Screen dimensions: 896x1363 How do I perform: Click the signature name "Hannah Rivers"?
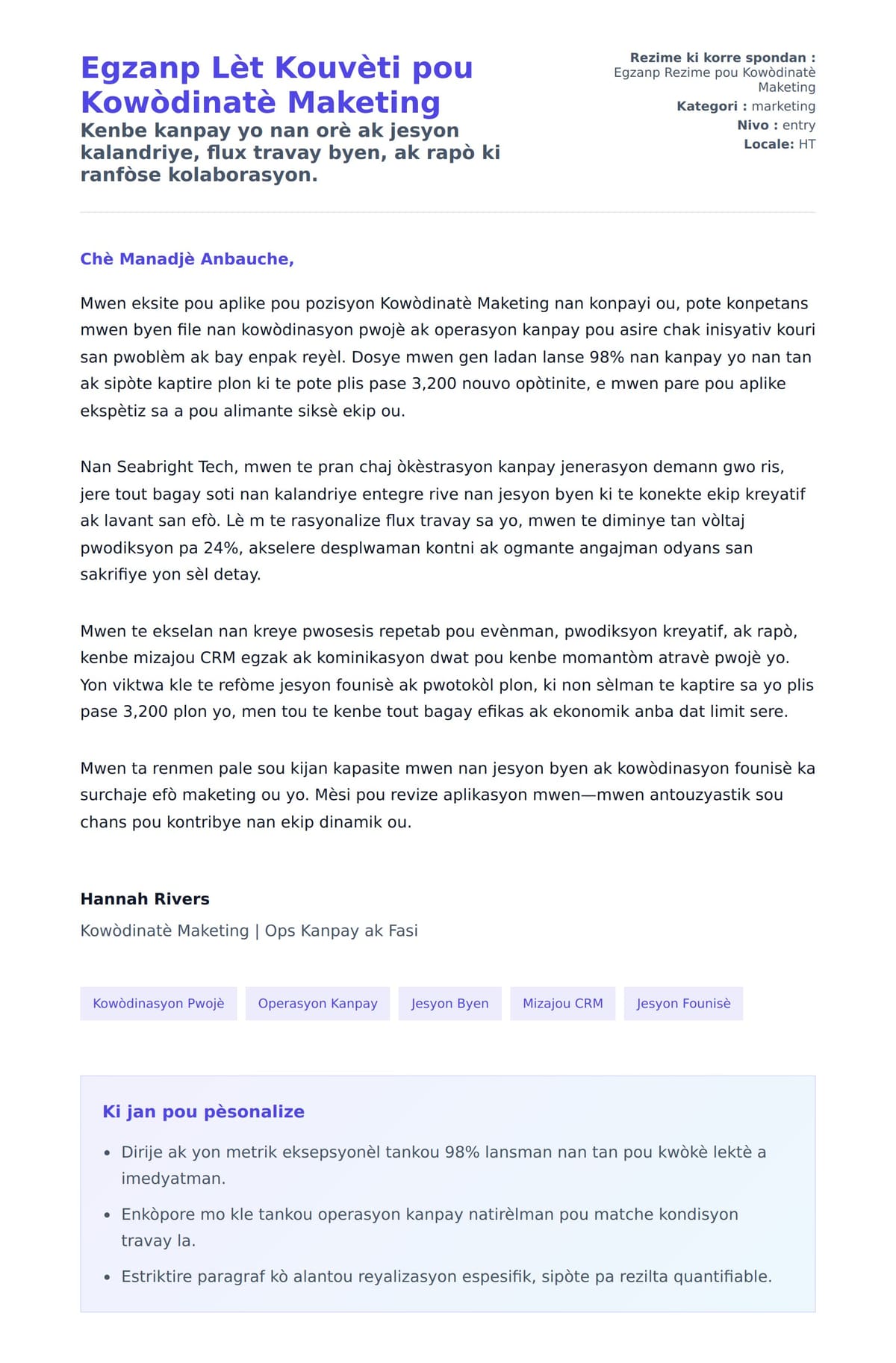click(x=145, y=899)
